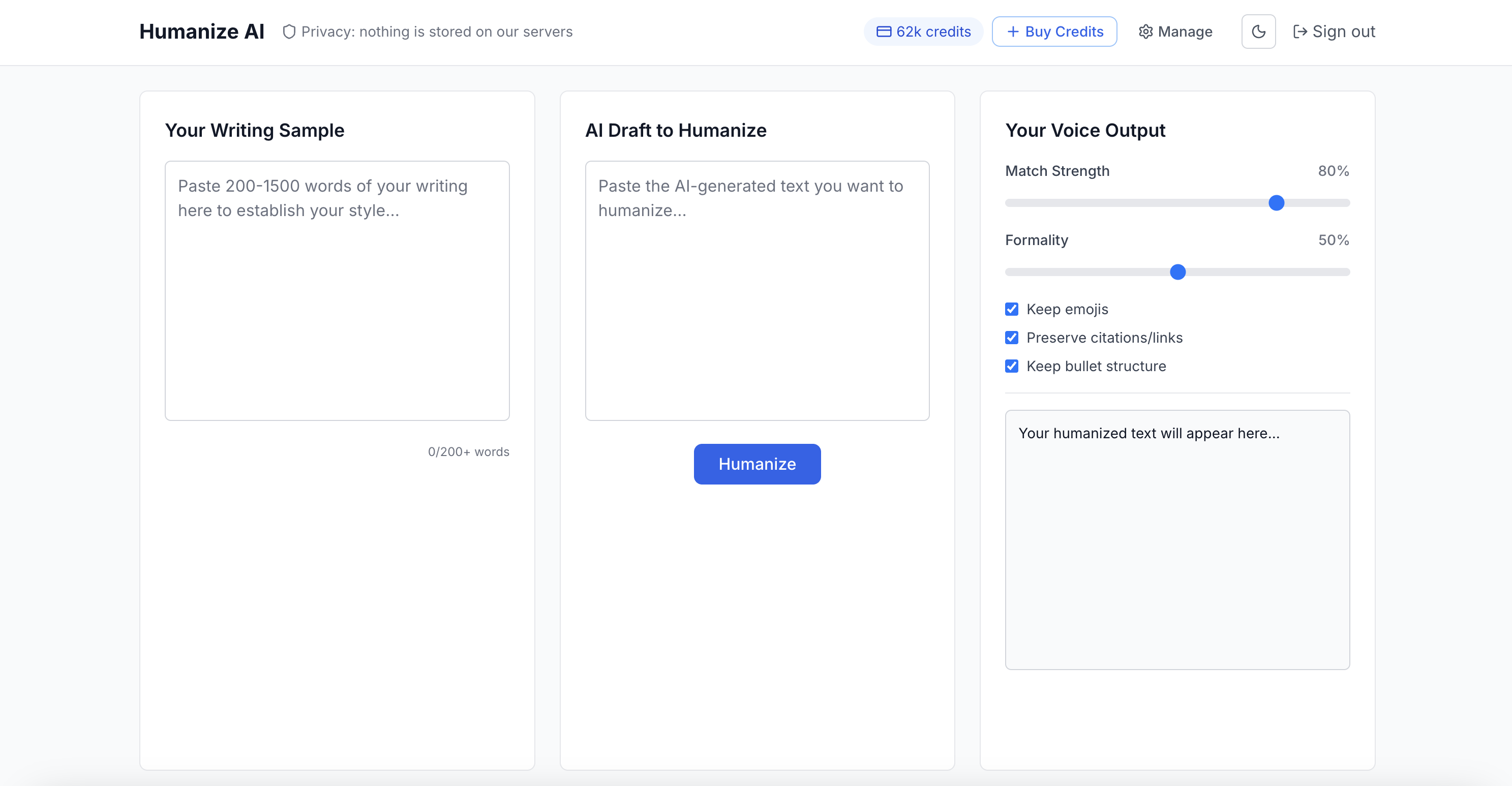
Task: Open Buy Credits
Action: coord(1054,32)
